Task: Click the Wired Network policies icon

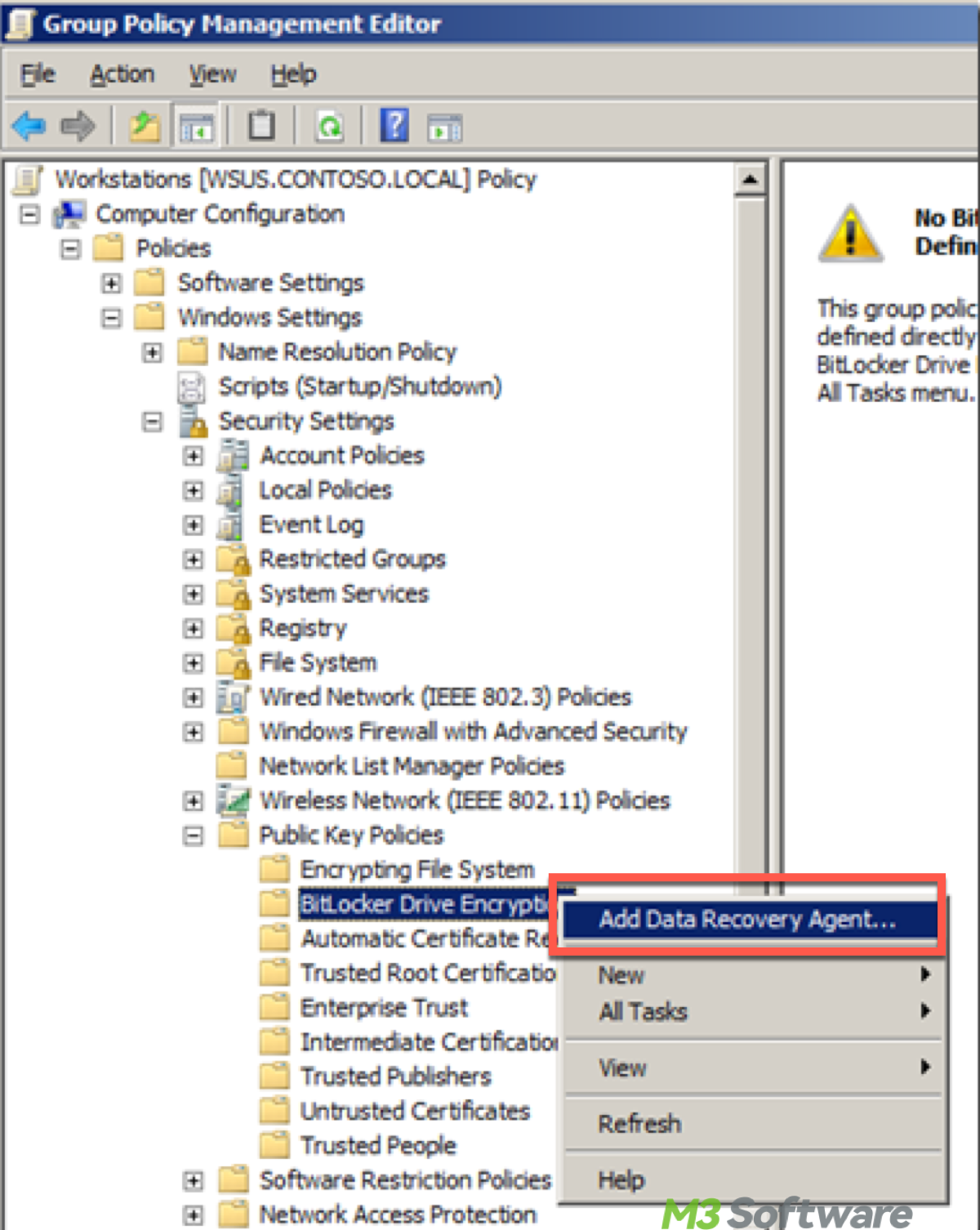Action: click(233, 698)
